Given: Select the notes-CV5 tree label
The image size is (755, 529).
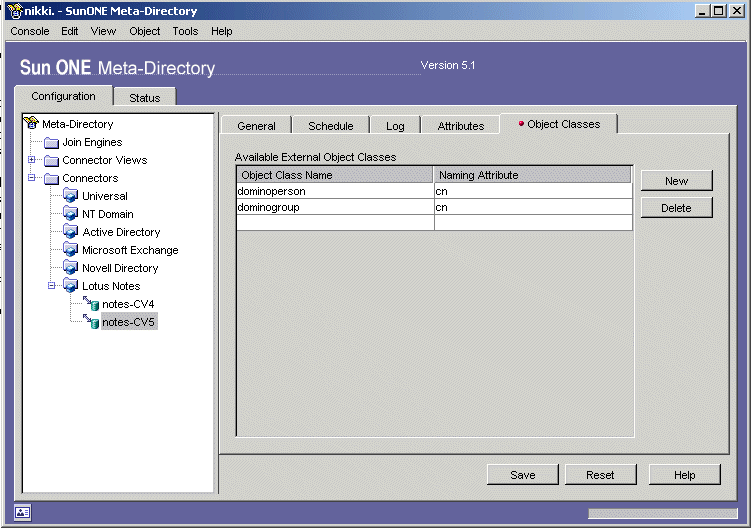Looking at the screenshot, I should (x=129, y=322).
